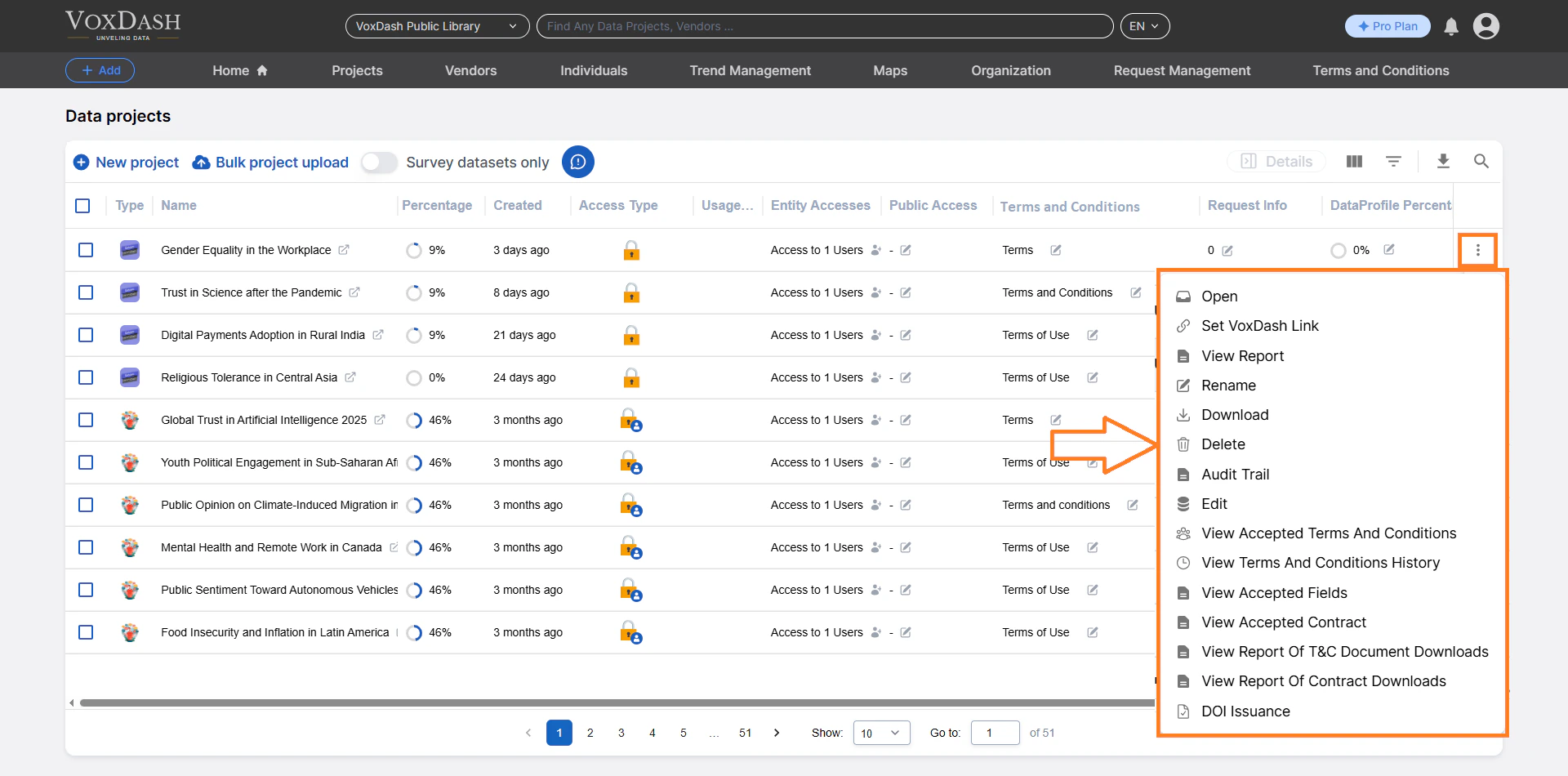Check the select-all header checkbox
Viewport: 1568px width, 776px height.
[82, 206]
